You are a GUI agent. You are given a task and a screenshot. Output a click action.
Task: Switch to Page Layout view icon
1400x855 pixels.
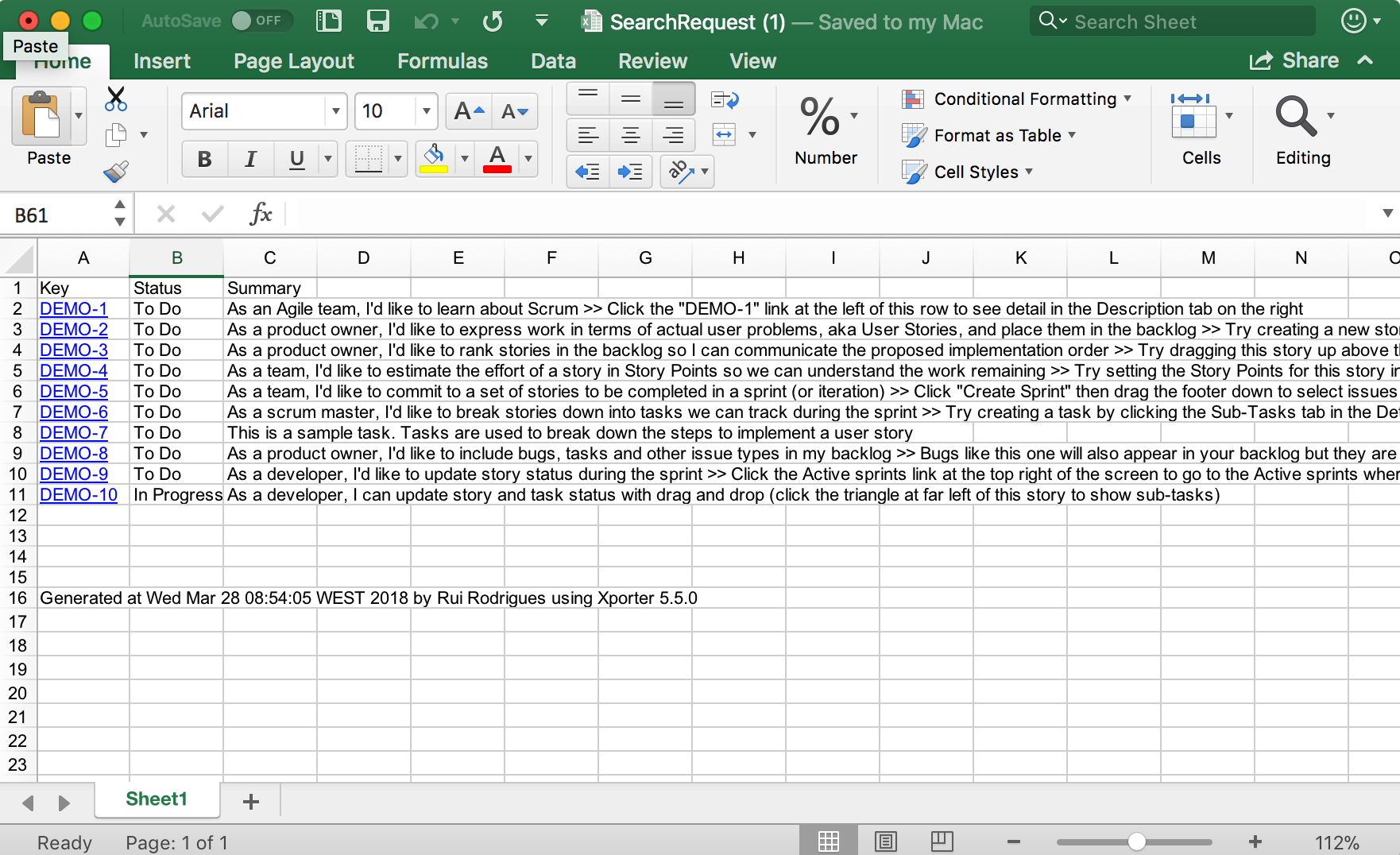885,841
